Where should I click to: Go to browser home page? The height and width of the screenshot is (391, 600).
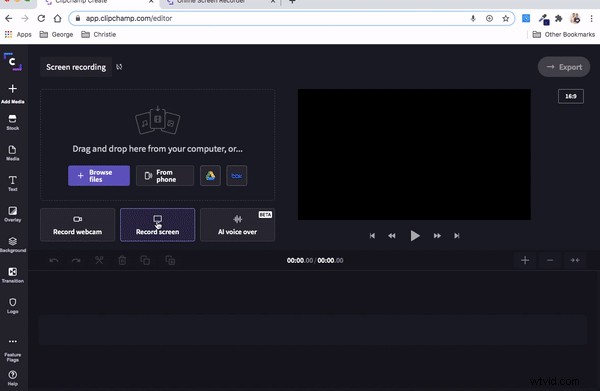click(57, 18)
